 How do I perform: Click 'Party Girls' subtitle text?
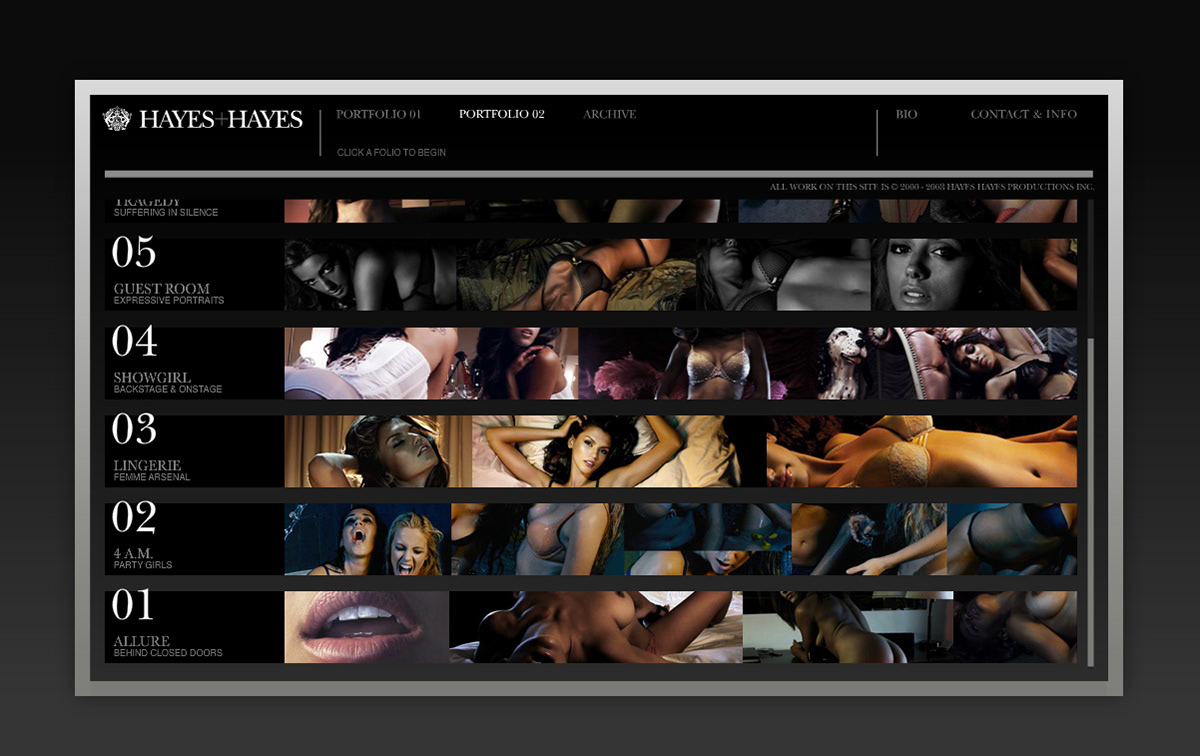[x=143, y=565]
